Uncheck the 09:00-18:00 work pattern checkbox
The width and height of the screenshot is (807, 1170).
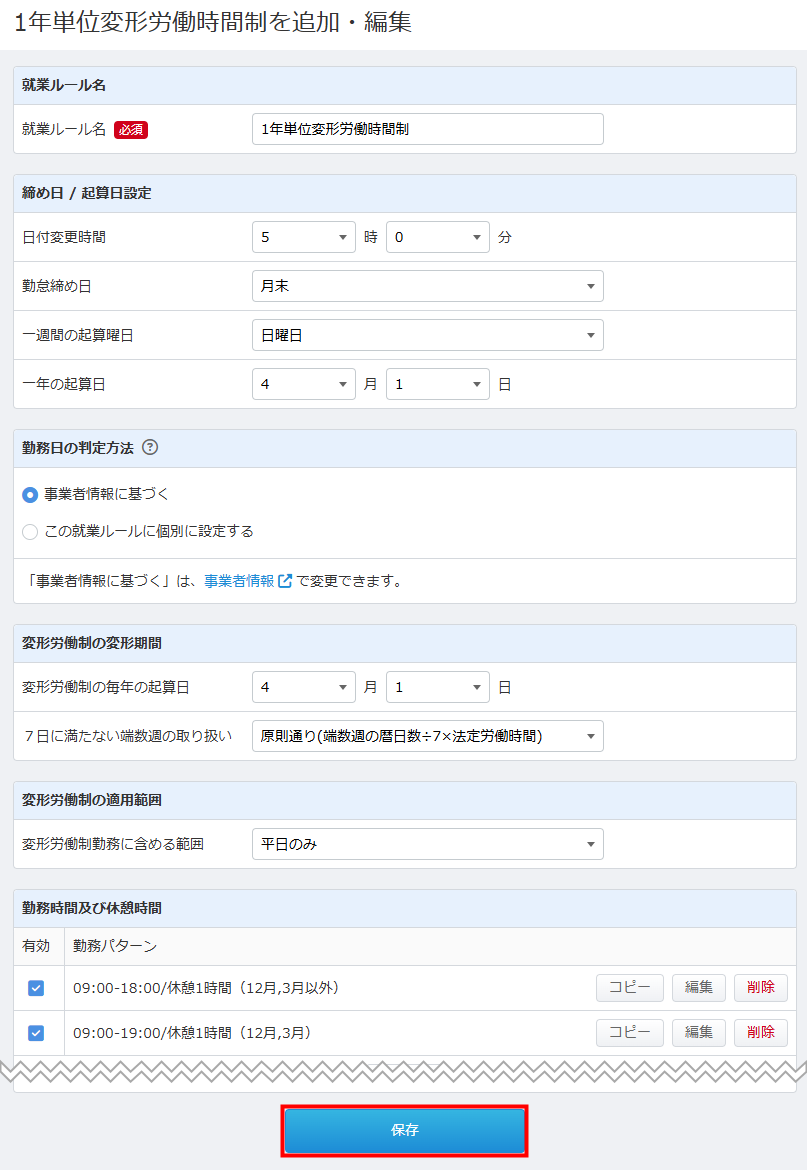pos(36,988)
